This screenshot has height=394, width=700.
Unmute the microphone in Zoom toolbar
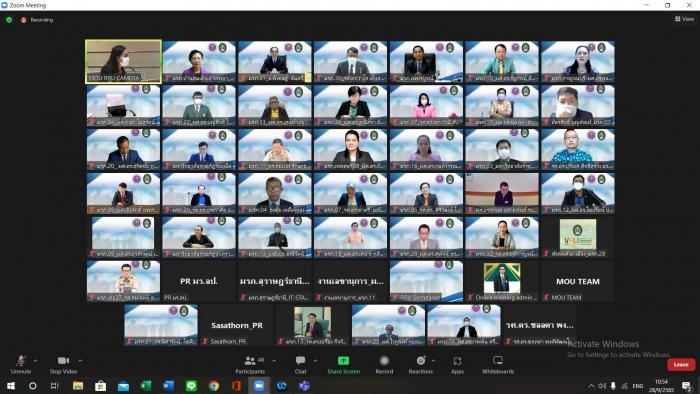point(21,364)
